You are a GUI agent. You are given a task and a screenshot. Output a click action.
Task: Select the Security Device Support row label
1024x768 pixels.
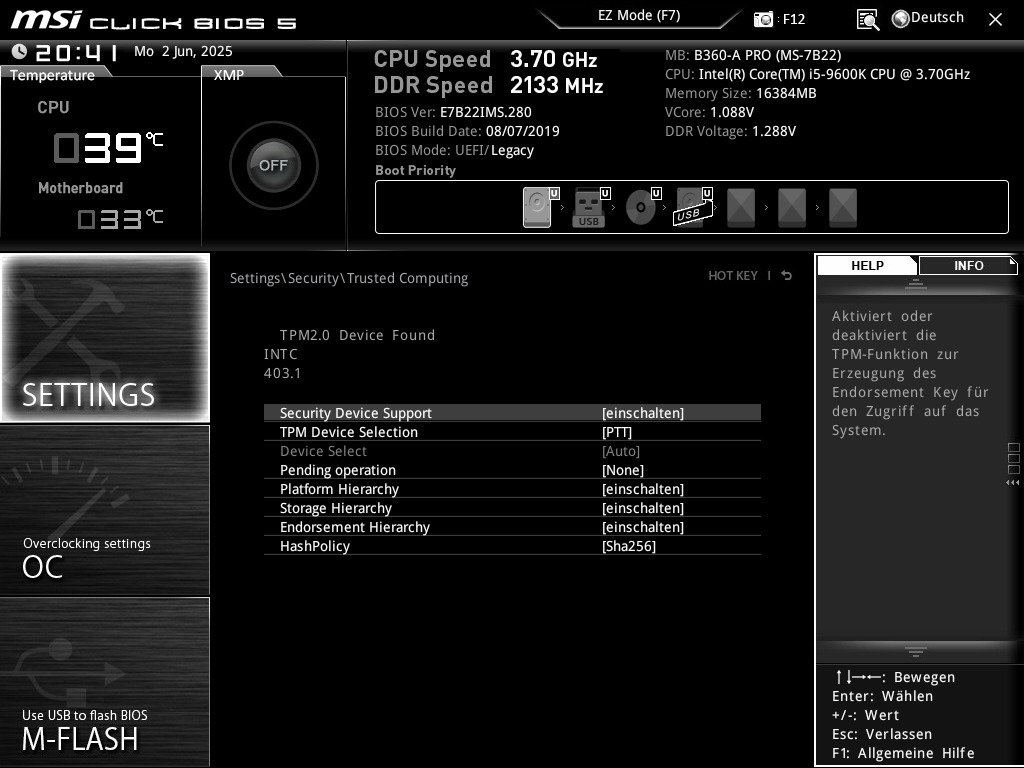point(356,413)
